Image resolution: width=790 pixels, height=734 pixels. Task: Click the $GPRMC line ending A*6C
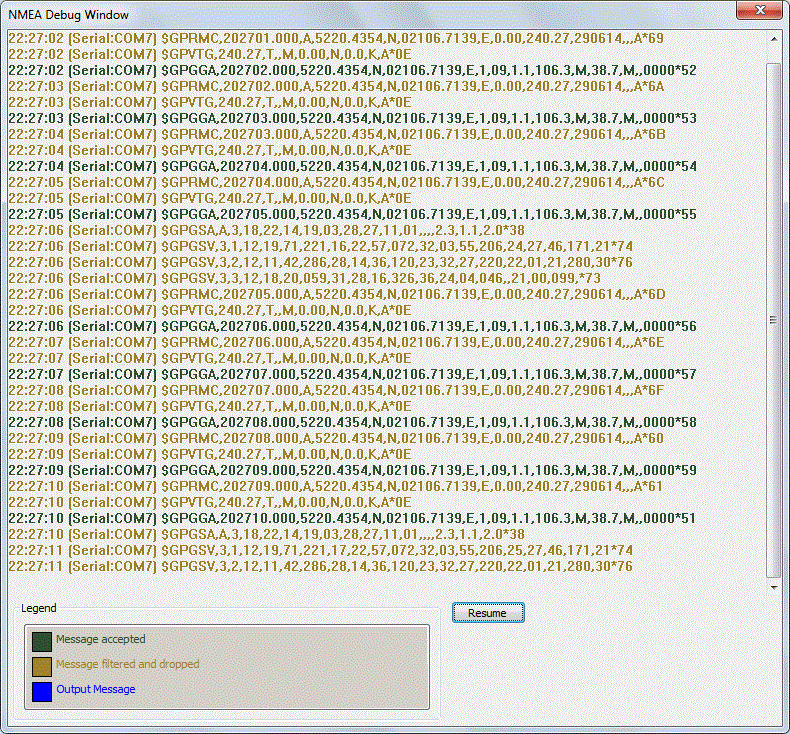[x=337, y=182]
